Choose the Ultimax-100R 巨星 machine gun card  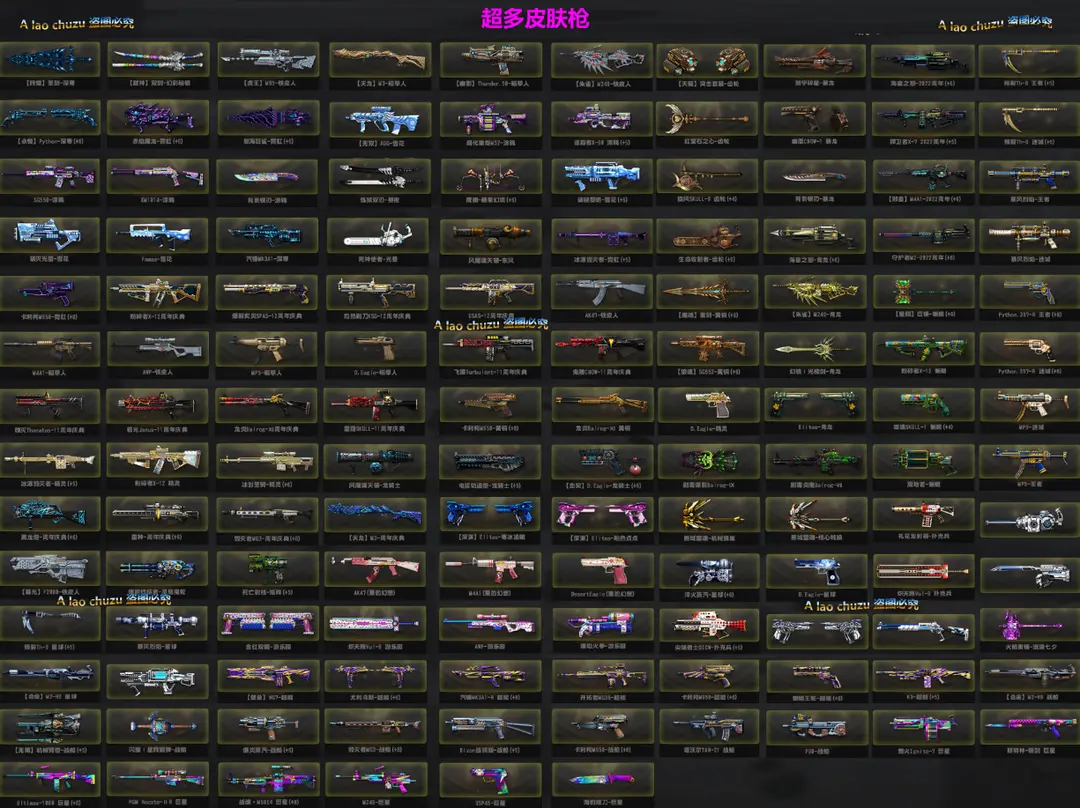pyautogui.click(x=50, y=780)
